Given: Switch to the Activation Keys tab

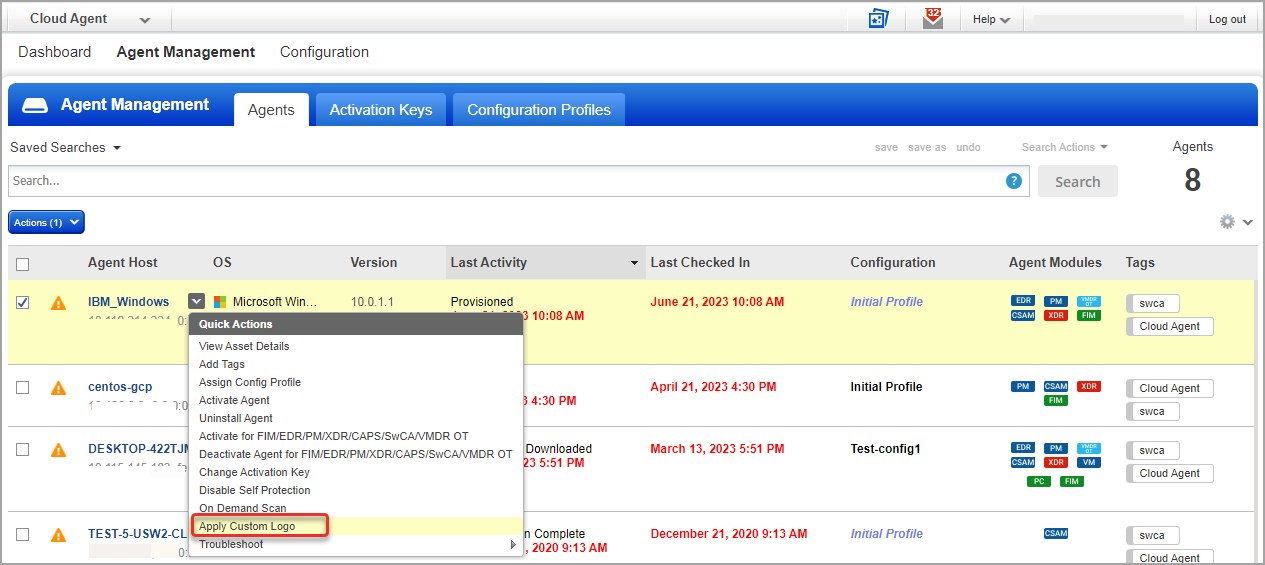Looking at the screenshot, I should 381,110.
